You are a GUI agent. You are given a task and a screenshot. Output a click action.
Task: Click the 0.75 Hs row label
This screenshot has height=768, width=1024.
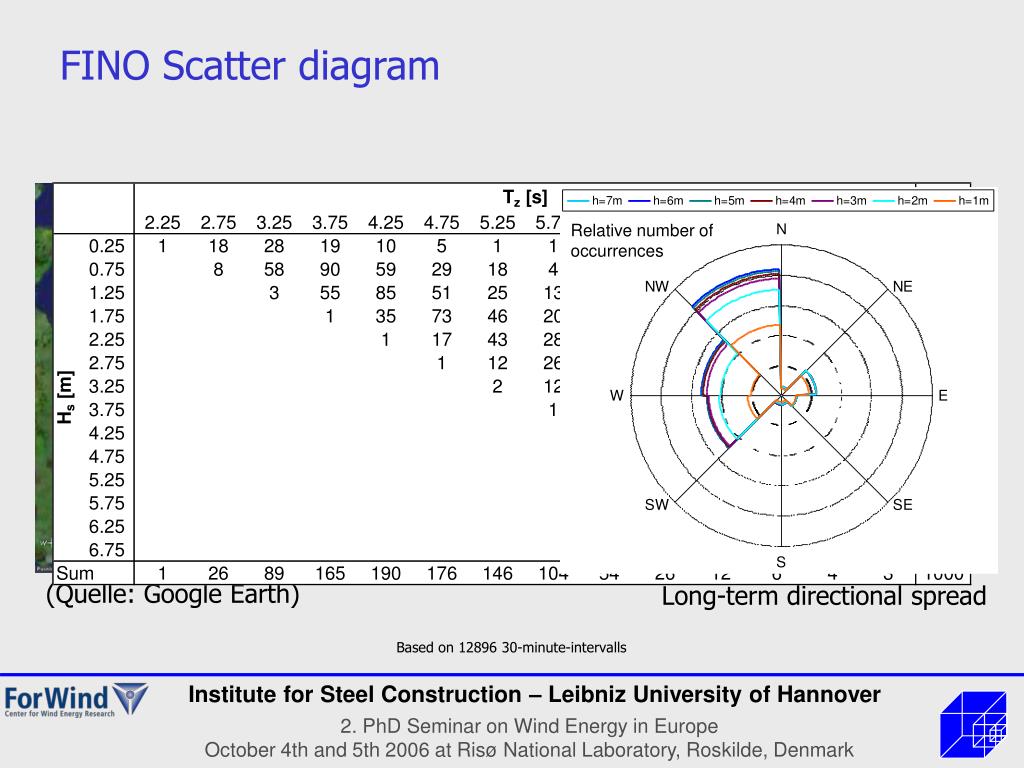tap(106, 270)
